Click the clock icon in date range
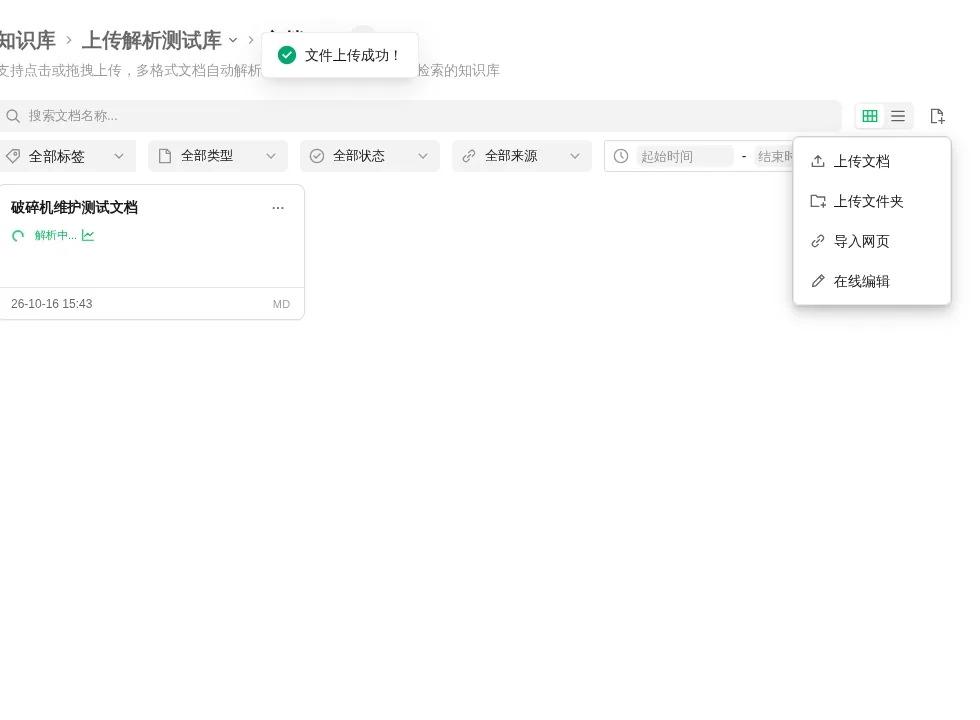The image size is (980, 720). [x=621, y=156]
